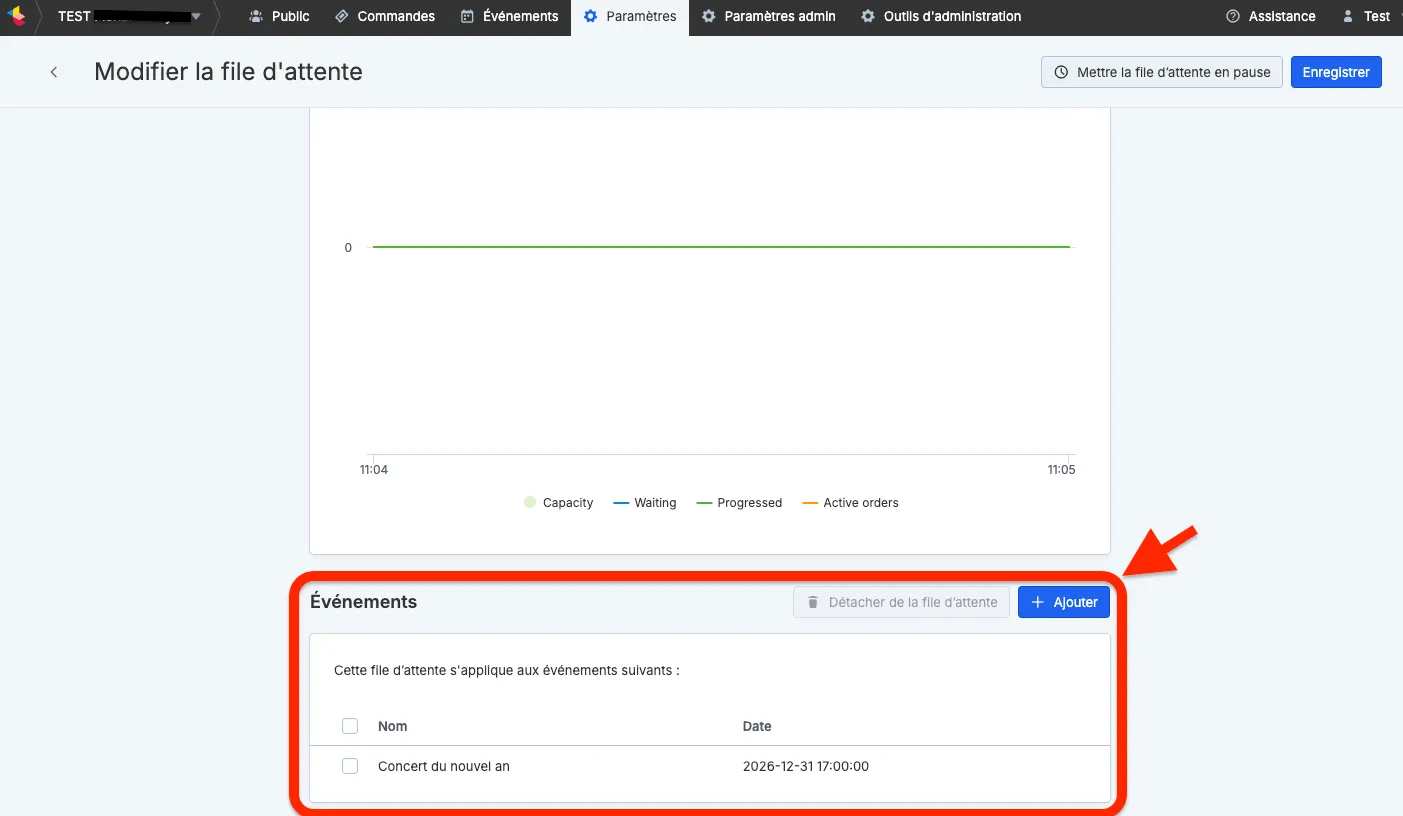Click the people icon next to Public
Image resolution: width=1403 pixels, height=816 pixels.
256,16
